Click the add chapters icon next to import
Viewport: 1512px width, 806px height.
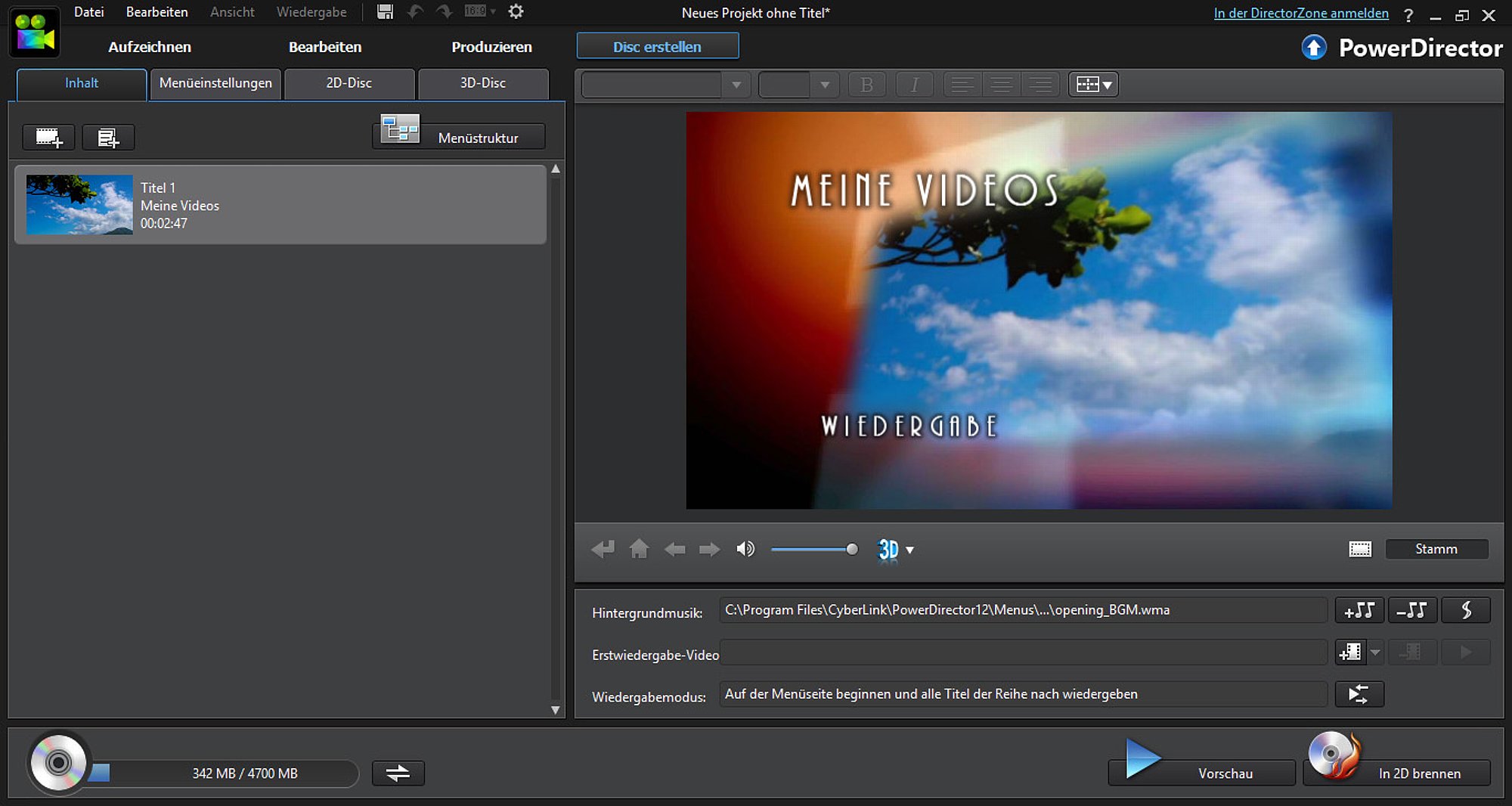click(x=108, y=138)
